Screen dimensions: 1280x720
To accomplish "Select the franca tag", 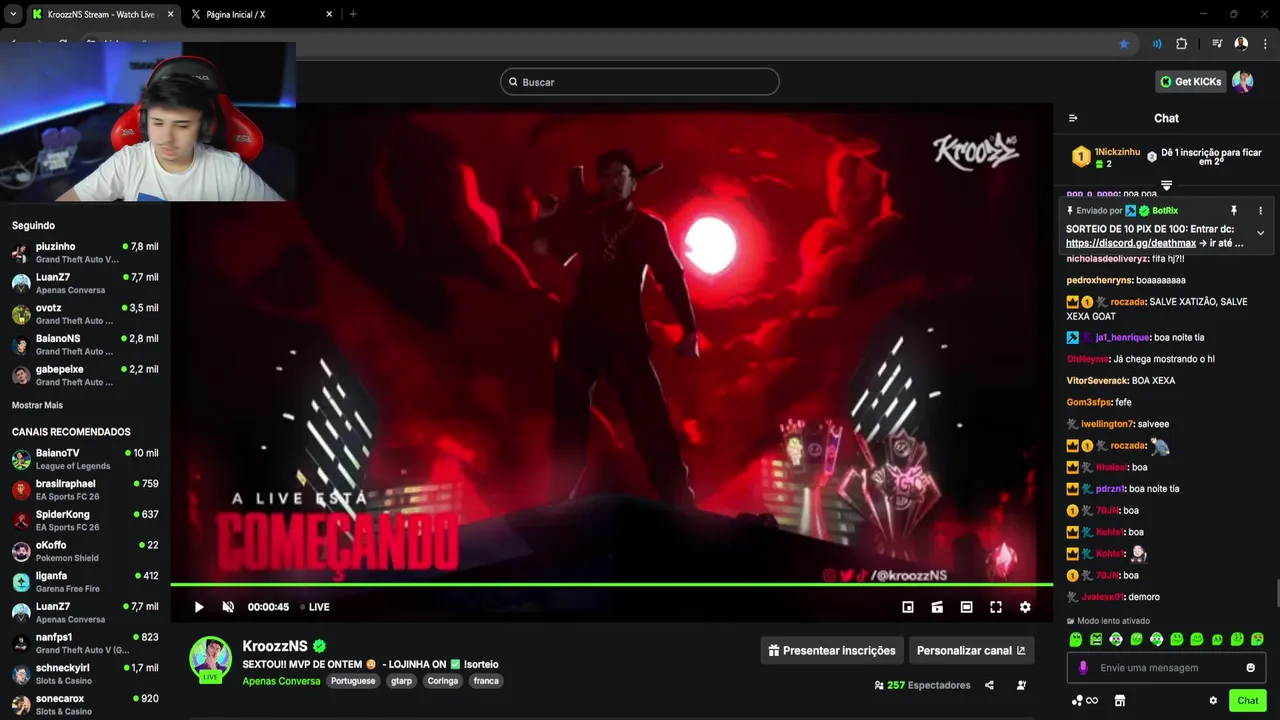I will (x=486, y=681).
